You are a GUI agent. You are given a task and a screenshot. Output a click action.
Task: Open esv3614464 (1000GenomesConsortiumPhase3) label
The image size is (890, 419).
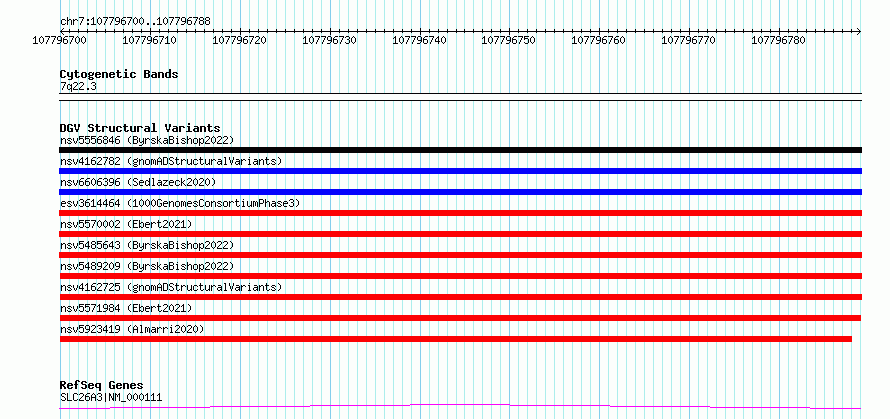coord(179,203)
